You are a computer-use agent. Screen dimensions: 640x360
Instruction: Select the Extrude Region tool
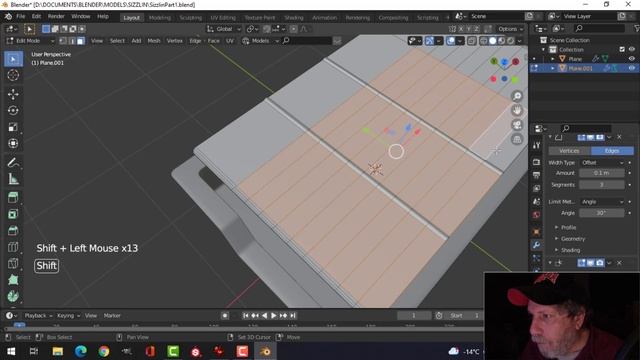[x=13, y=198]
